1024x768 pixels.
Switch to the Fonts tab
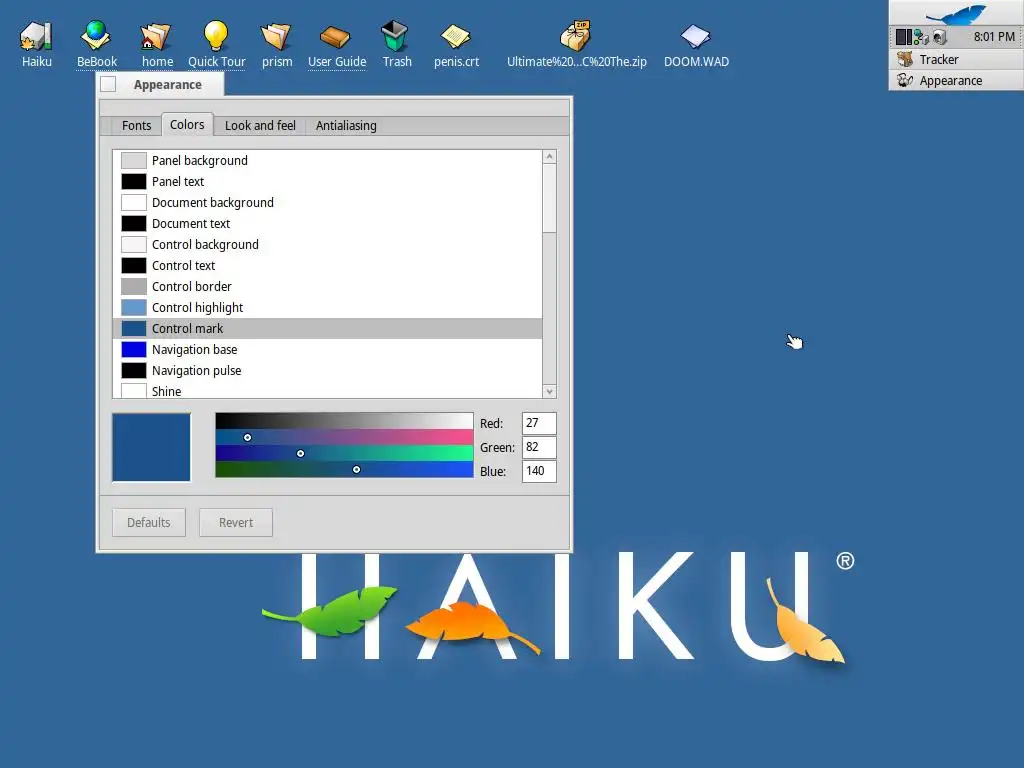click(136, 125)
